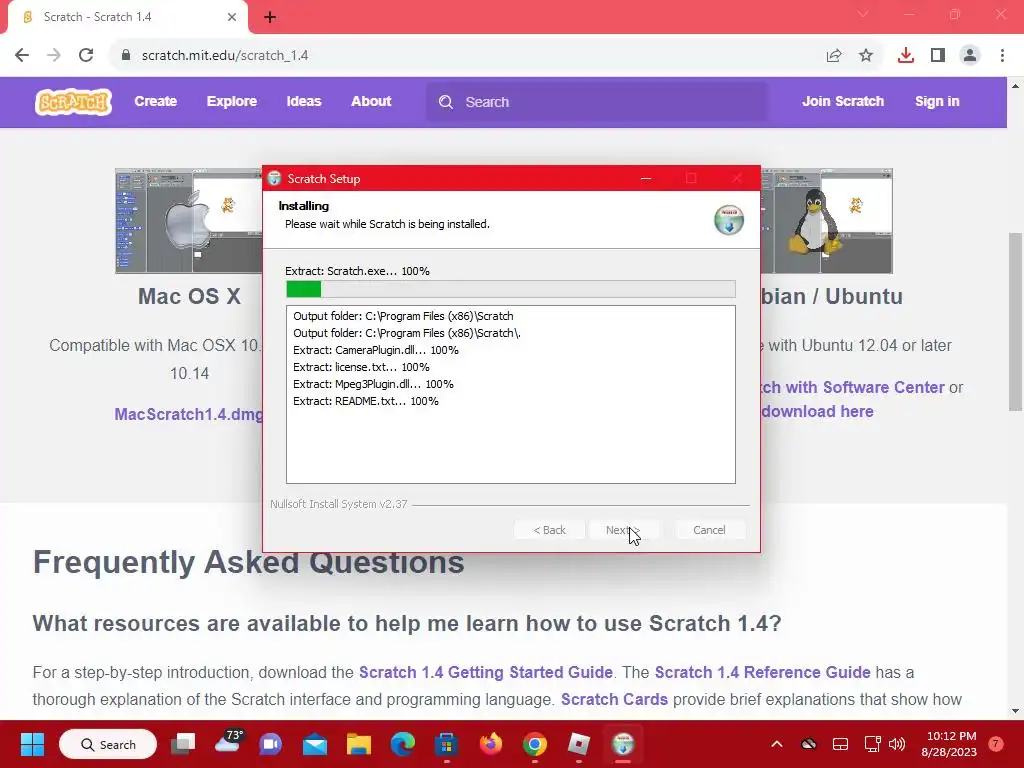Open a new browser tab
Image resolution: width=1024 pixels, height=768 pixels.
click(270, 17)
